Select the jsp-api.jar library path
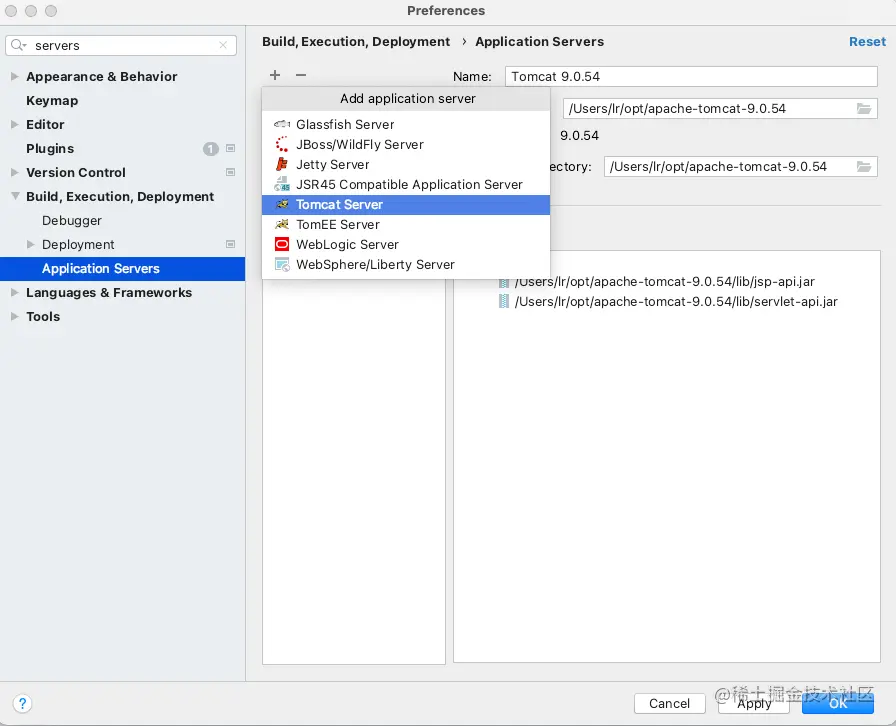The image size is (896, 726). [x=665, y=282]
